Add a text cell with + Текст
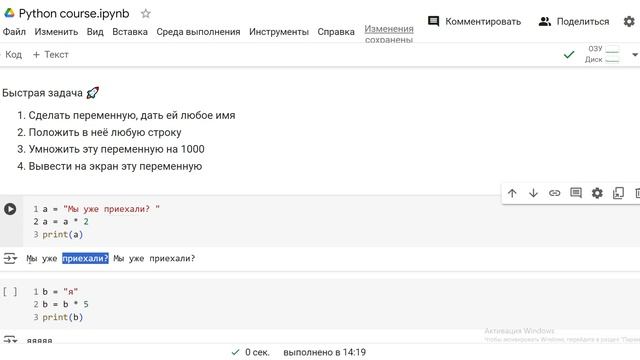640x360 pixels. click(51, 54)
